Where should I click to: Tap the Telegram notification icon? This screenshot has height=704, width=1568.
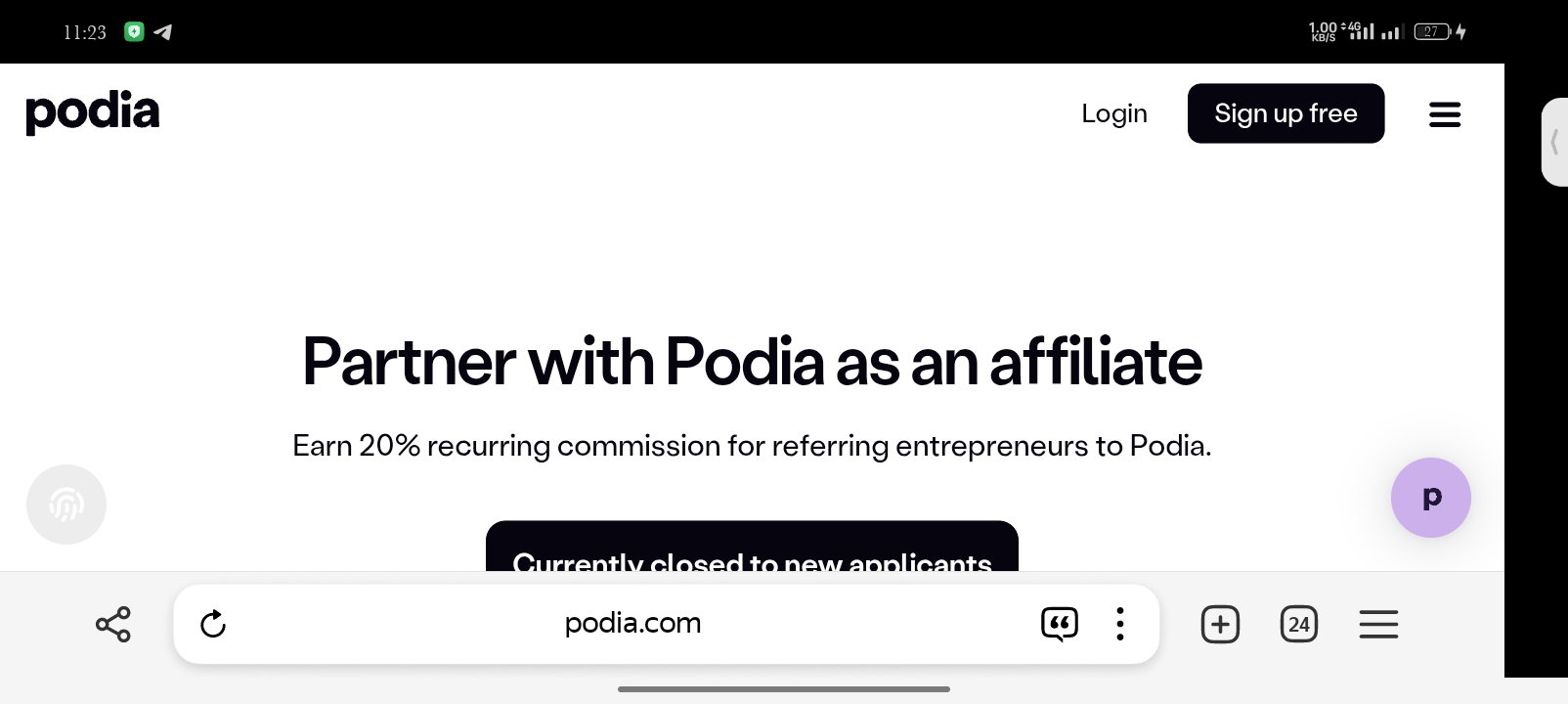click(163, 32)
